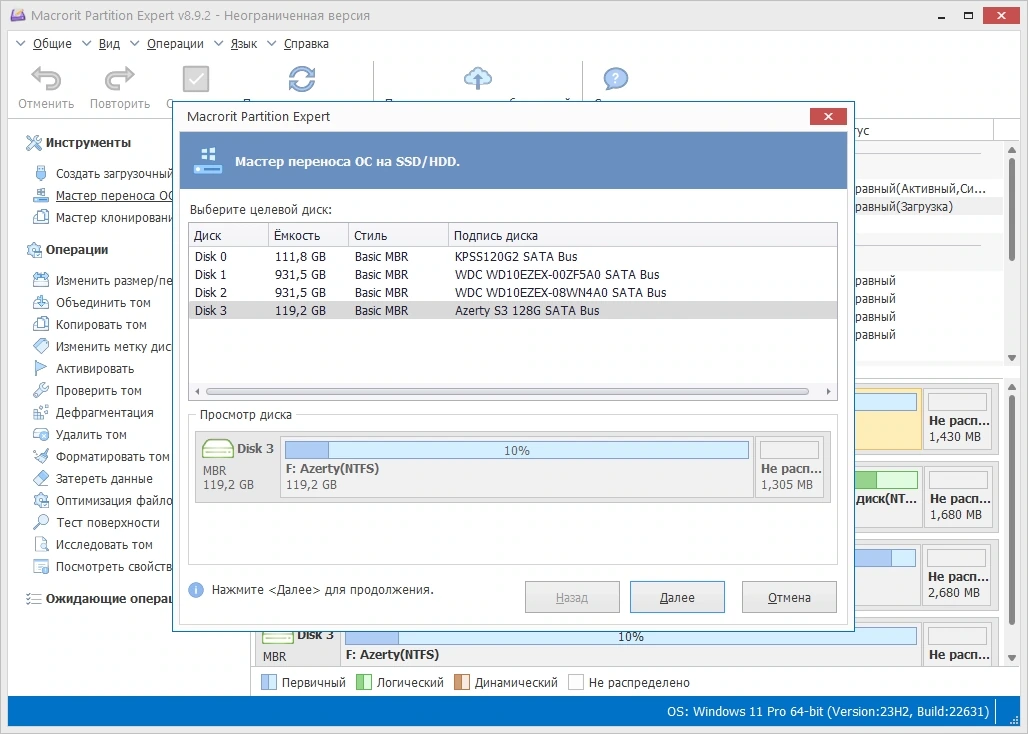
Task: Click the 2,680 MB unallocated block in main window
Action: coord(958,575)
